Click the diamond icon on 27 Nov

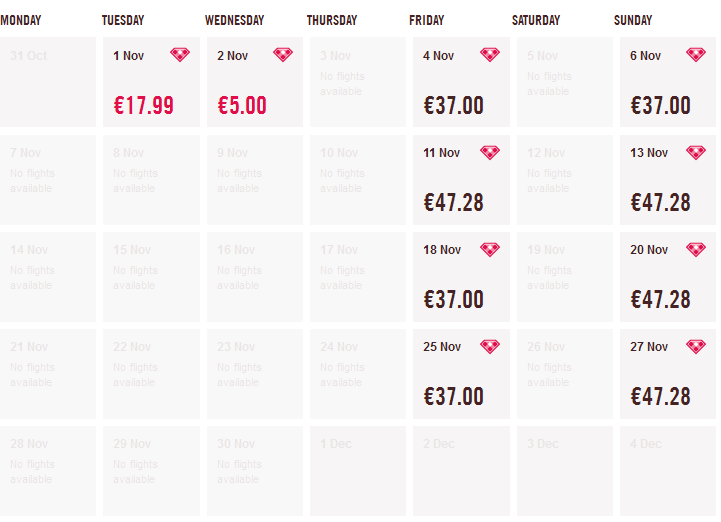click(x=696, y=346)
